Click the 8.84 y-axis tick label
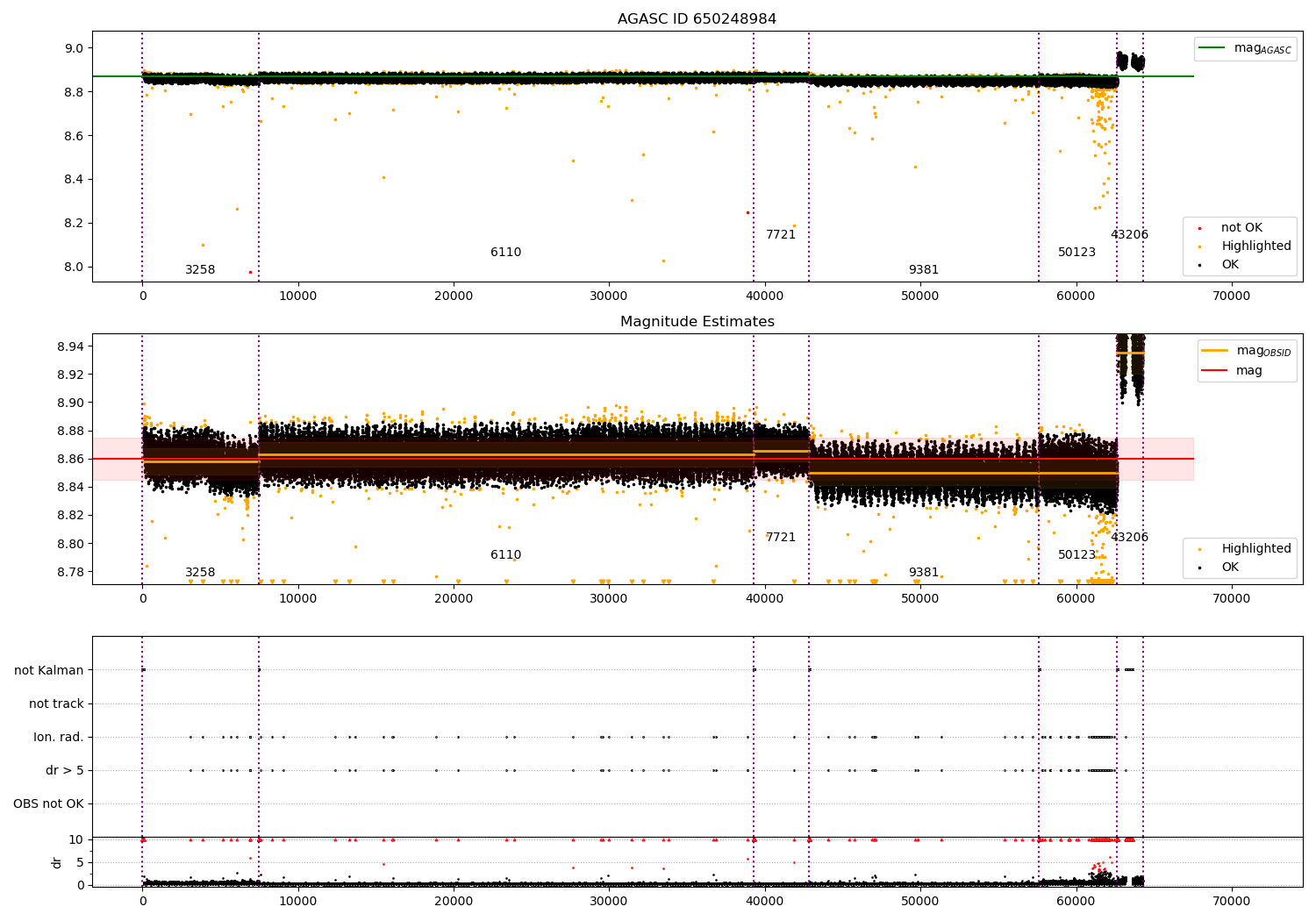 (x=70, y=488)
